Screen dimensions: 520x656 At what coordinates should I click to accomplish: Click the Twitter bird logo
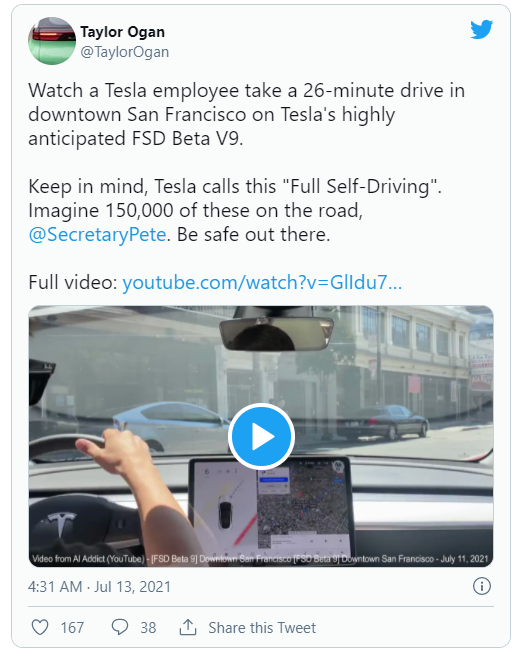tap(481, 30)
